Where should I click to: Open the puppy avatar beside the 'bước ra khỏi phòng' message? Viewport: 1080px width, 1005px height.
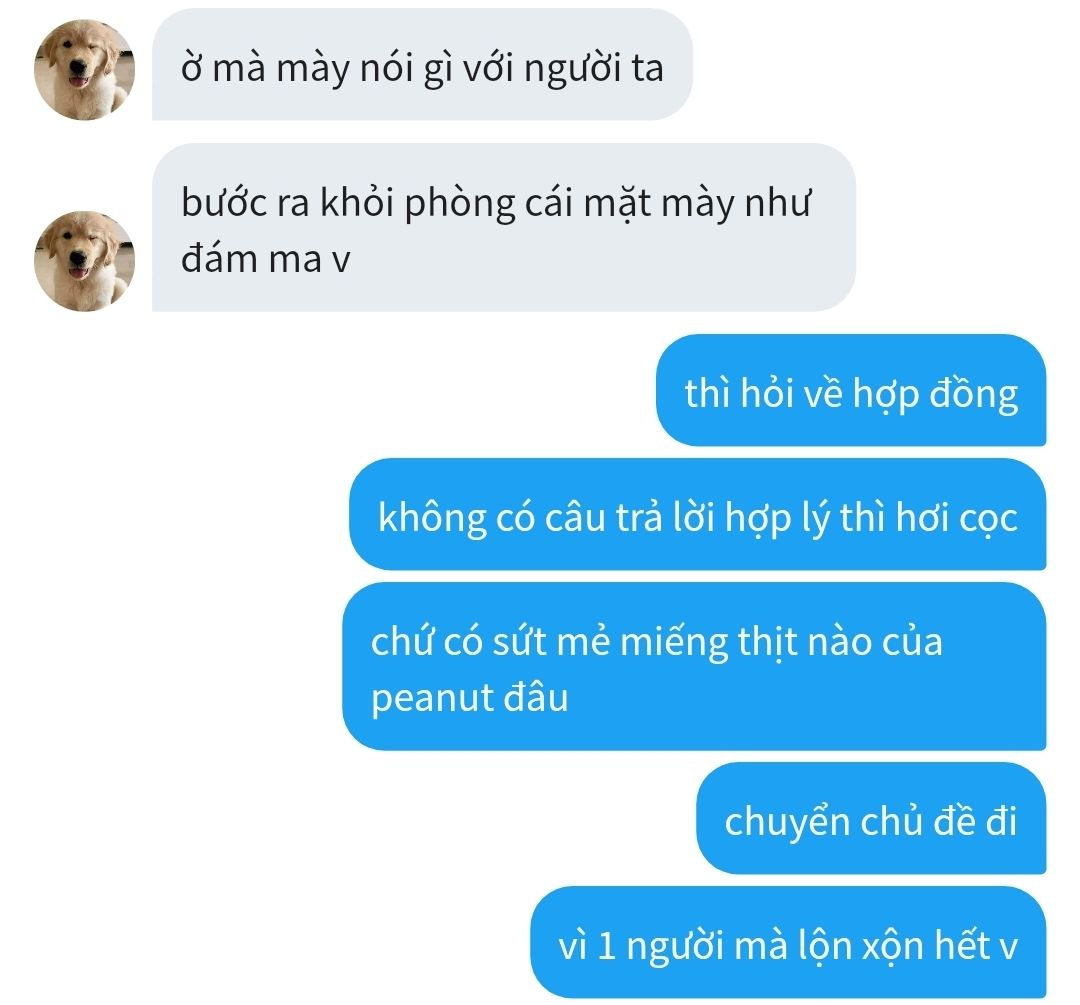click(x=85, y=261)
